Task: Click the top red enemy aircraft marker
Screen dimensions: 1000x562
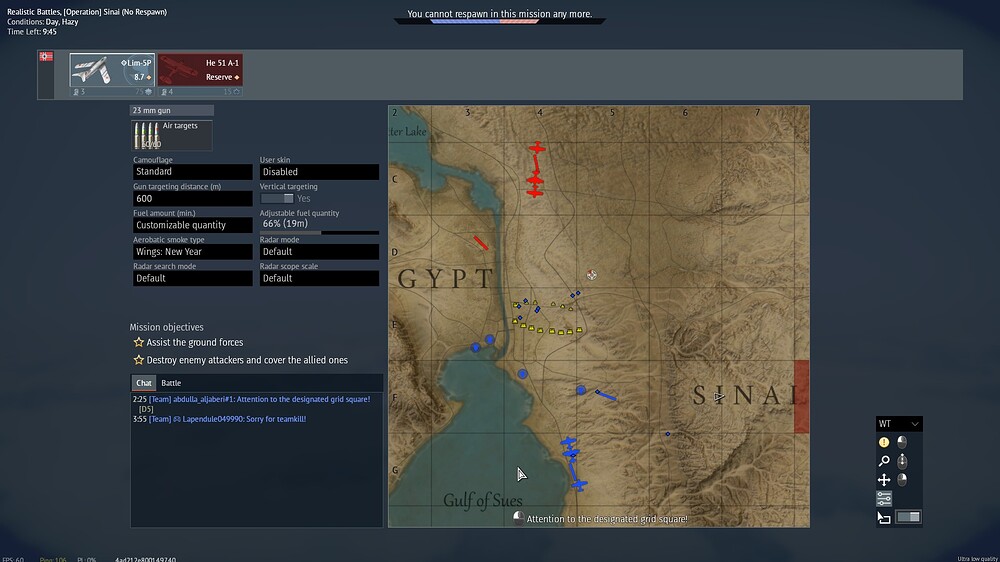Action: (537, 149)
